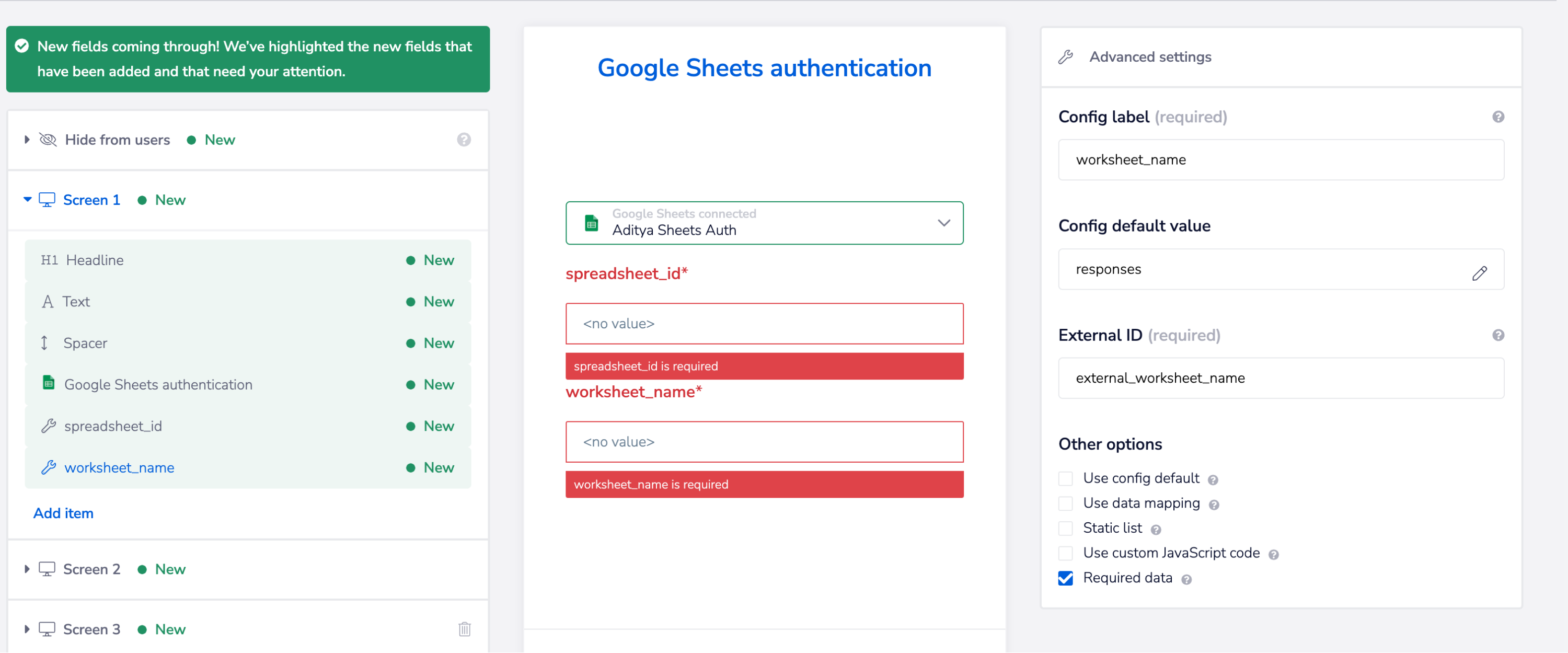
Task: Expand the Hide from users section
Action: [27, 140]
